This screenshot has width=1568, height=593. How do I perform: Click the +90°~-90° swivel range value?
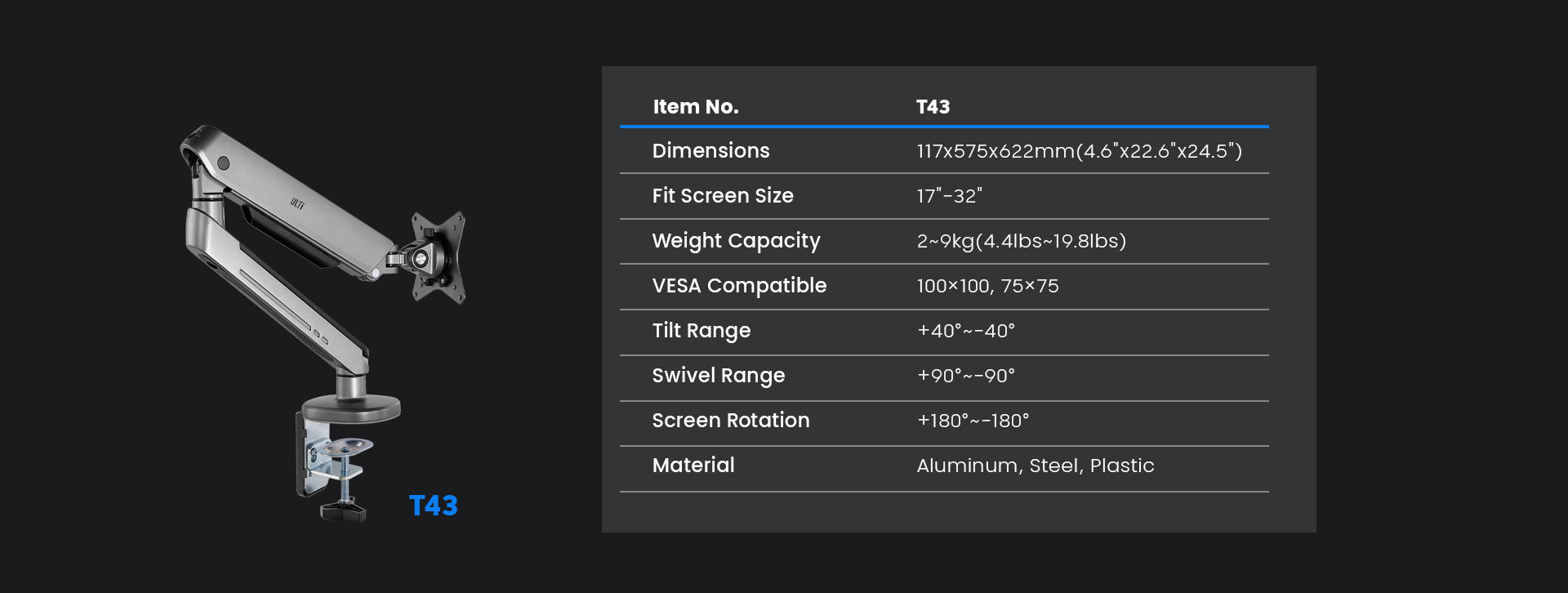pyautogui.click(x=965, y=376)
